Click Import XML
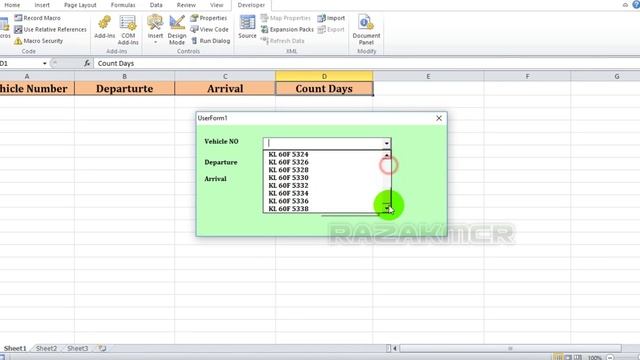Viewport: 640px width, 360px height. tap(331, 18)
